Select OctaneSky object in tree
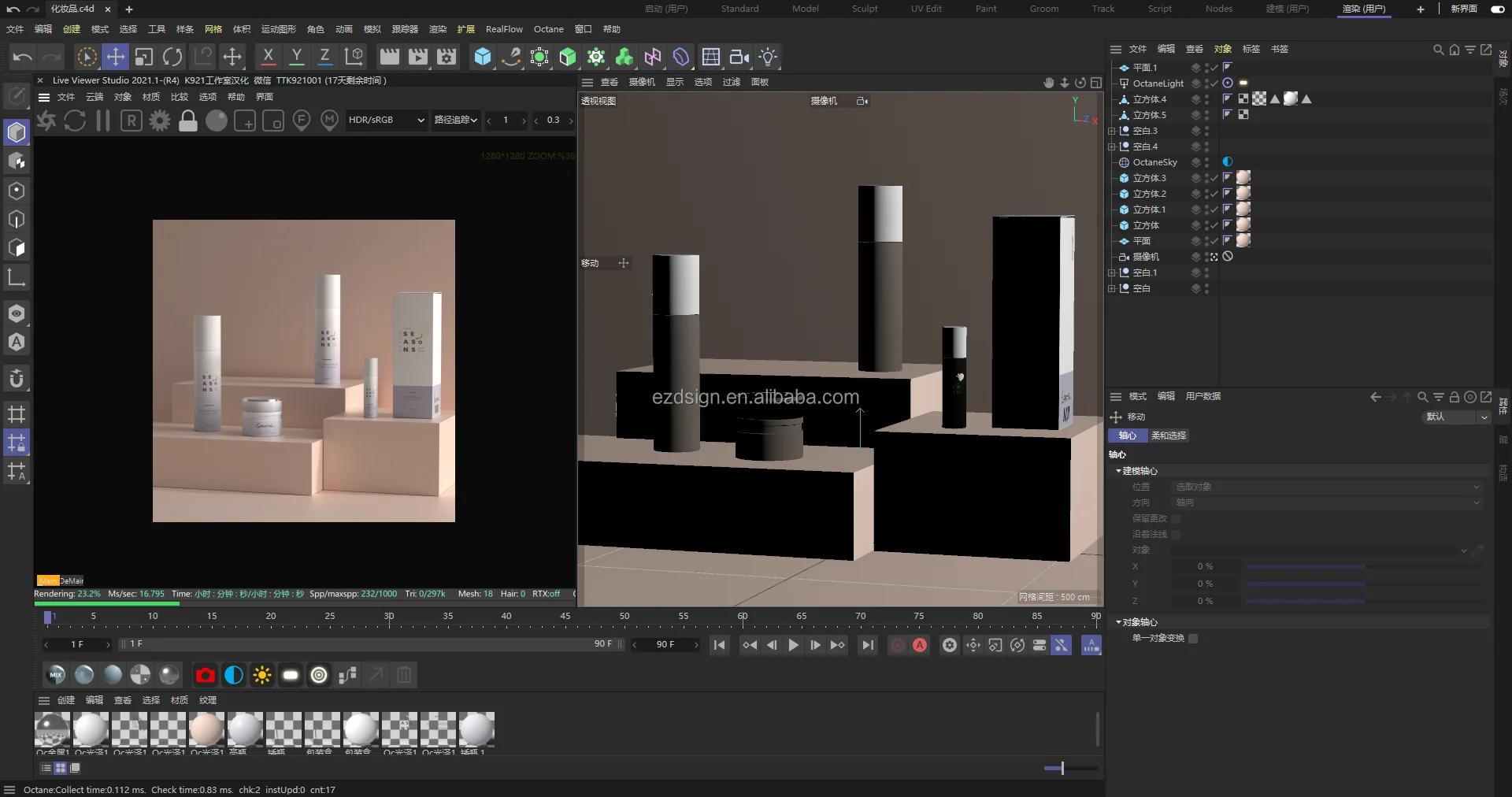 click(1154, 162)
